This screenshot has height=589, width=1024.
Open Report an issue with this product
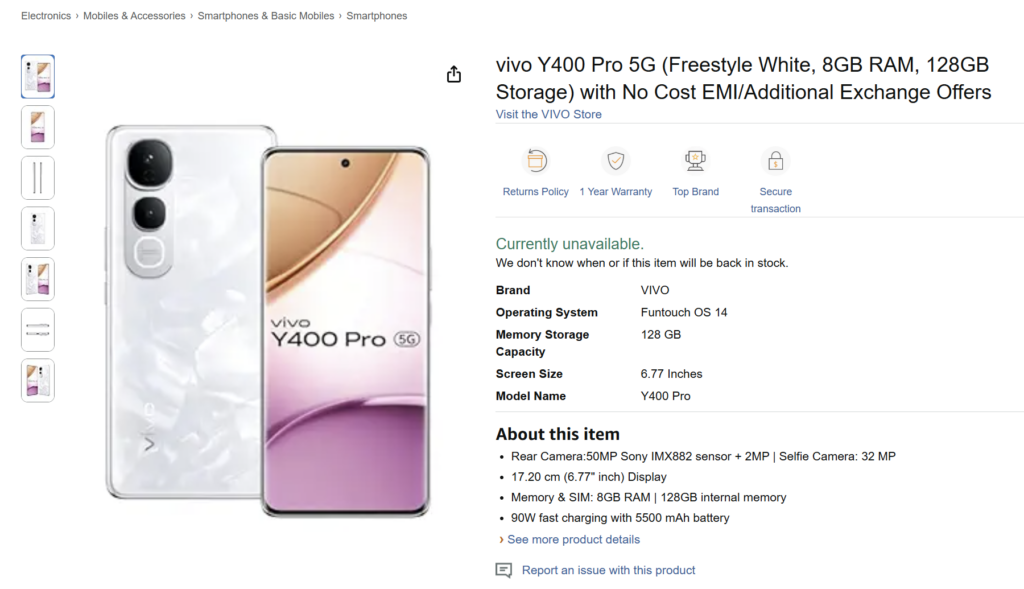click(608, 570)
